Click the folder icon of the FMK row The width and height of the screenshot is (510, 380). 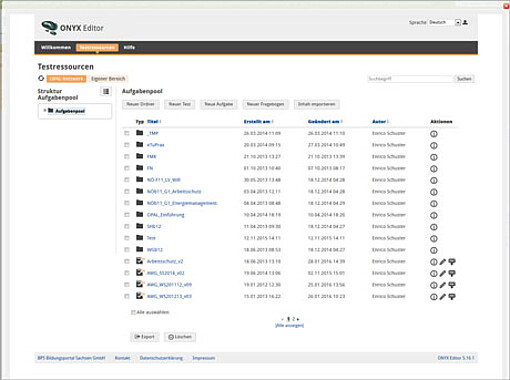tap(140, 156)
